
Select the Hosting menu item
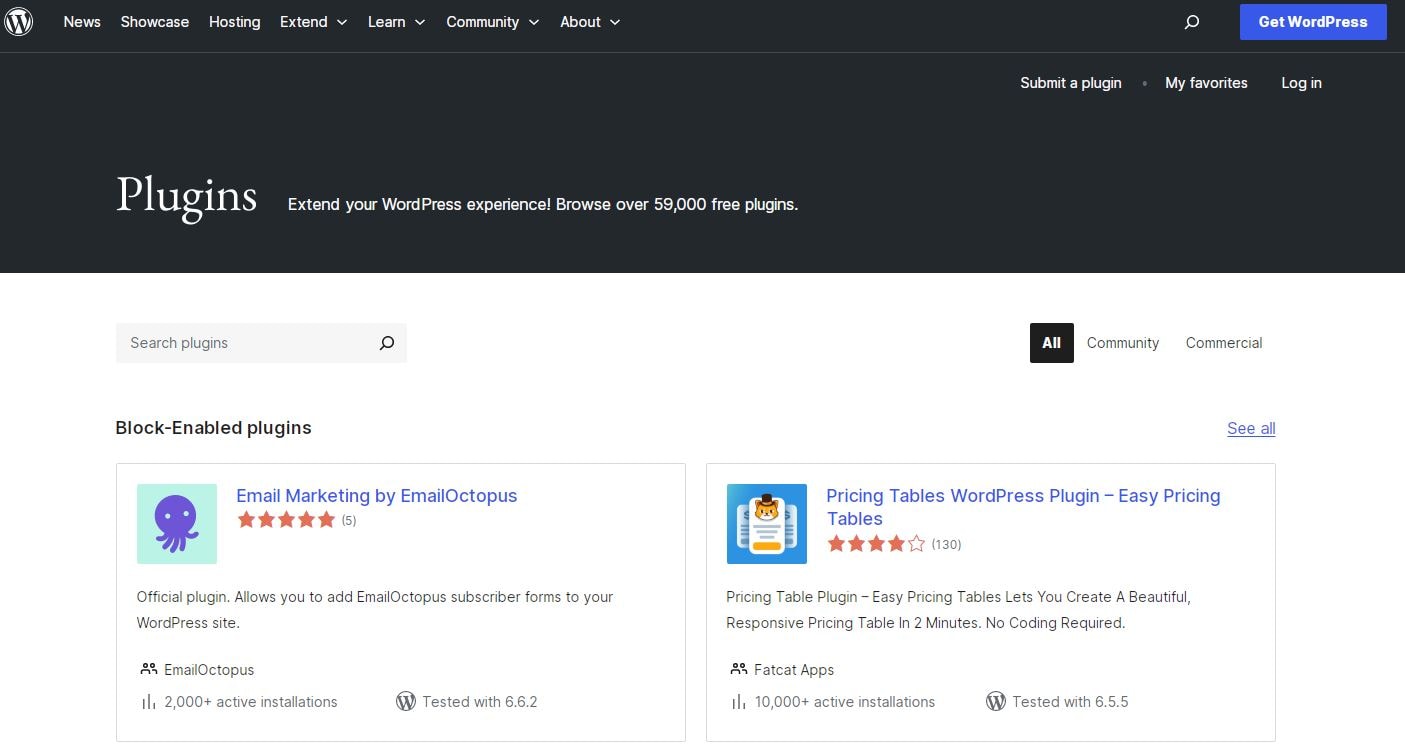click(234, 21)
